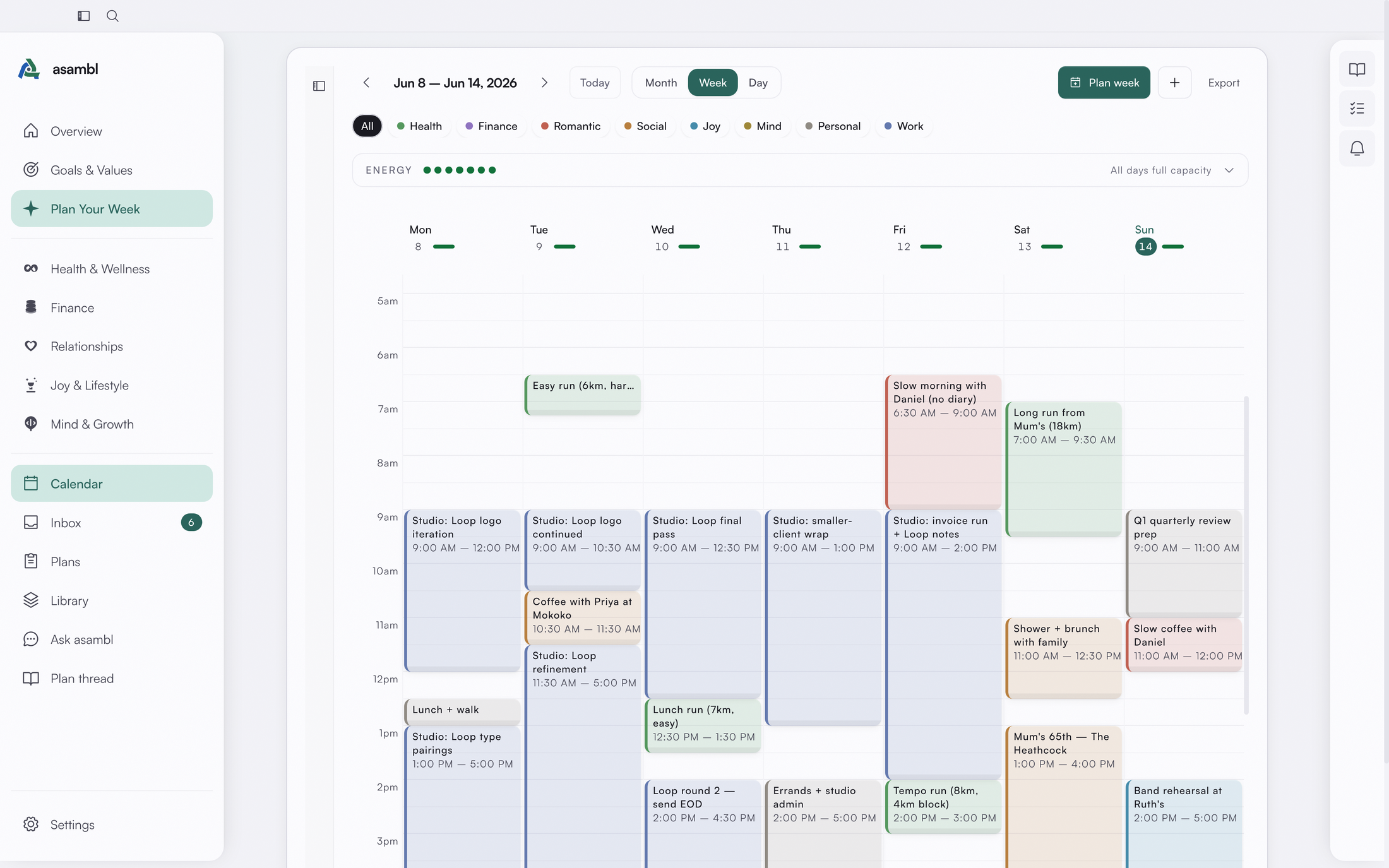The width and height of the screenshot is (1389, 868).
Task: Open Lunch + walk event
Action: pyautogui.click(x=463, y=711)
